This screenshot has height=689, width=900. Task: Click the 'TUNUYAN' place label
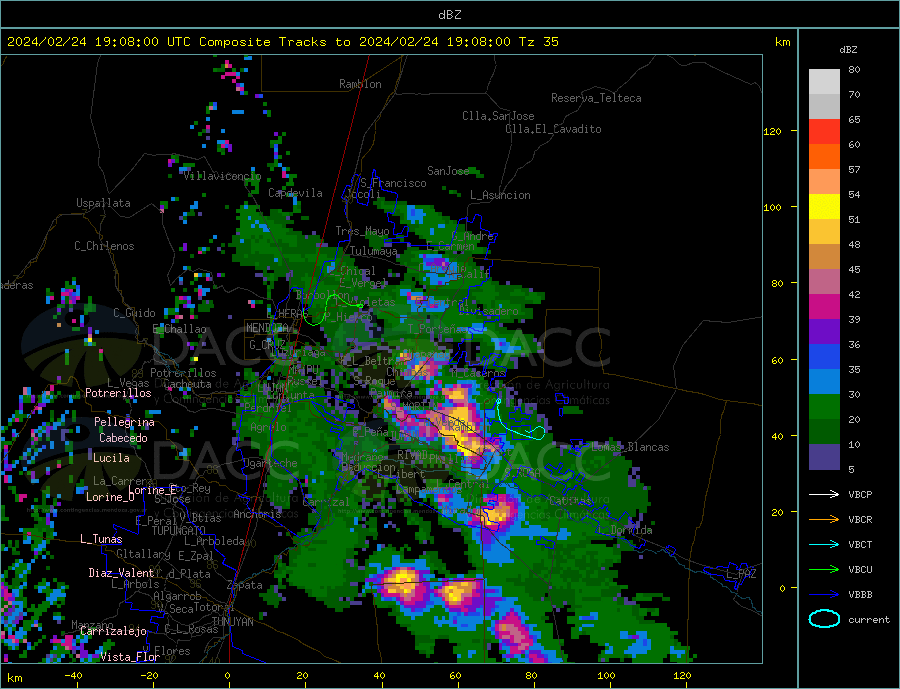tap(232, 622)
